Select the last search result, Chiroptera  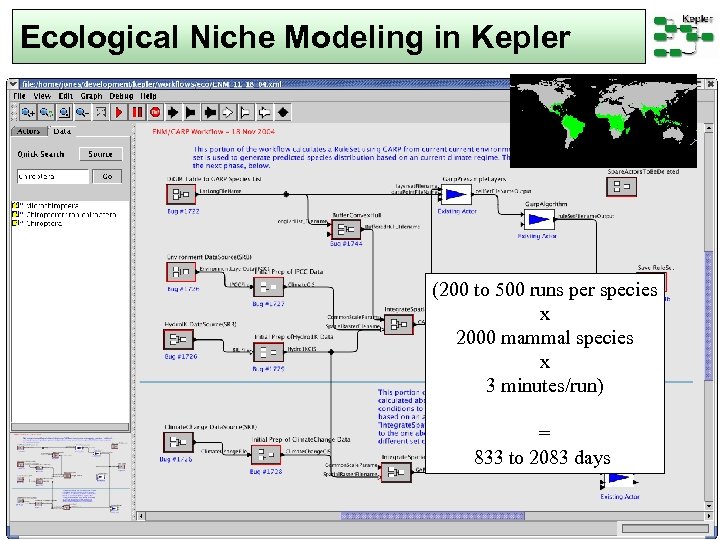[x=38, y=224]
